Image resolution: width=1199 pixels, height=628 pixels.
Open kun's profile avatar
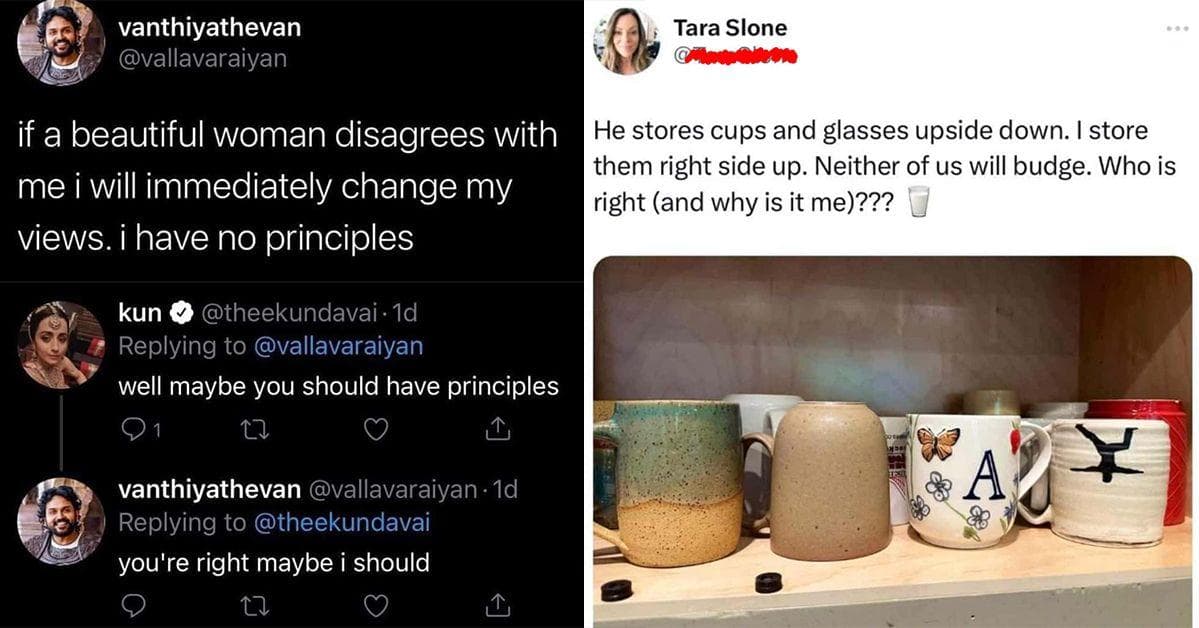[60, 344]
